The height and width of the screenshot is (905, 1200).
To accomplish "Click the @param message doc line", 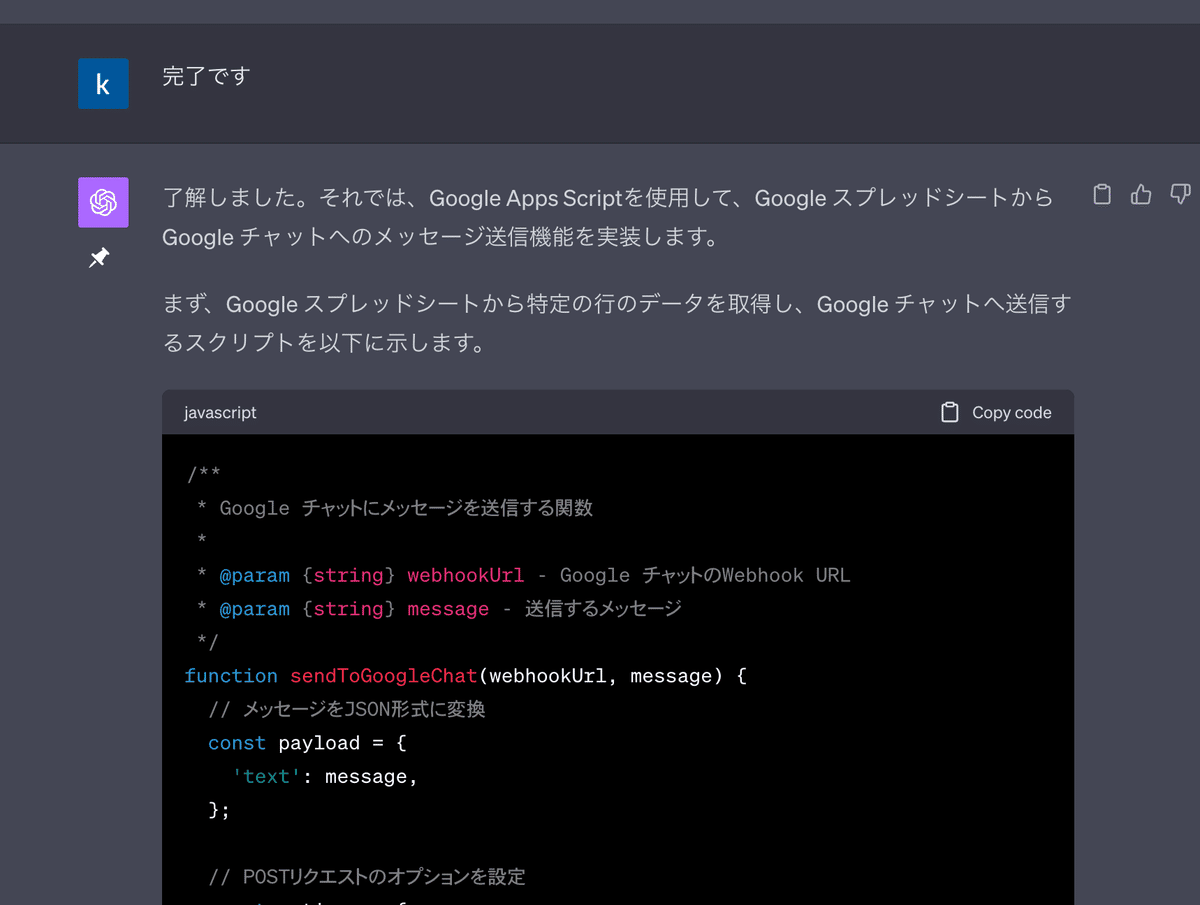I will click(x=439, y=608).
